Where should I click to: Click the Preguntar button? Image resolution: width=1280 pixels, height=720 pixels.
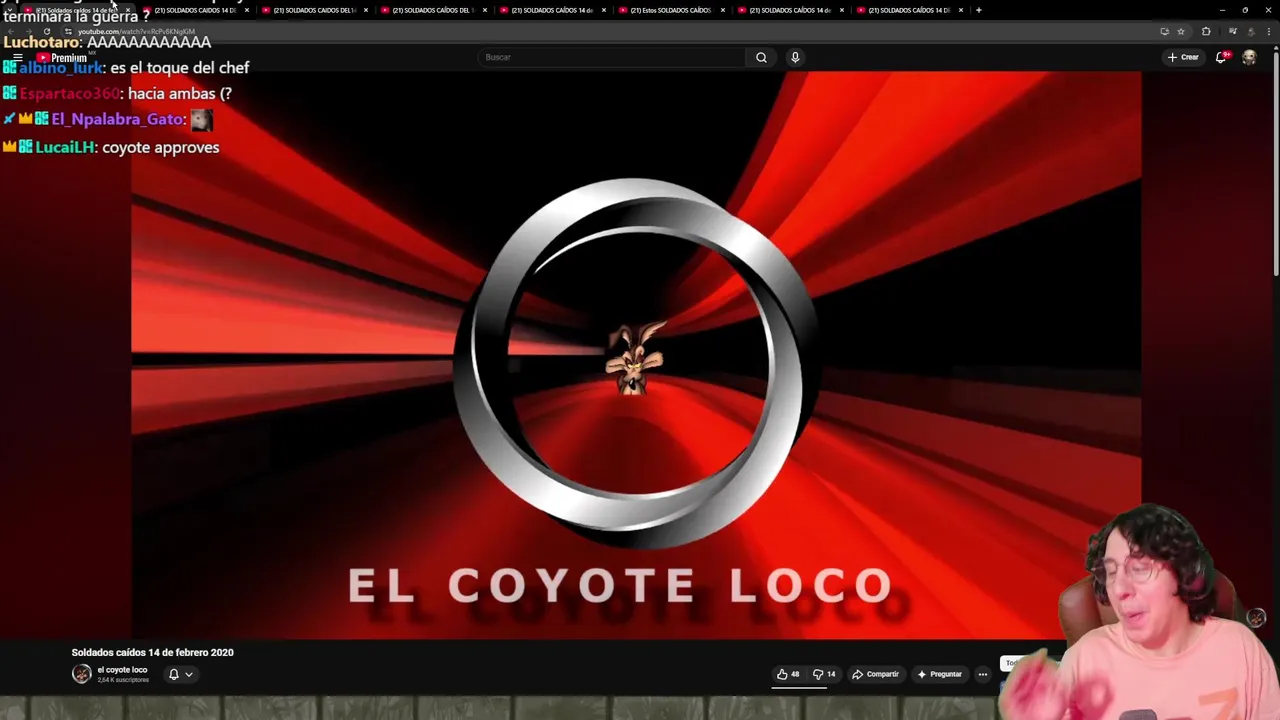(x=939, y=674)
